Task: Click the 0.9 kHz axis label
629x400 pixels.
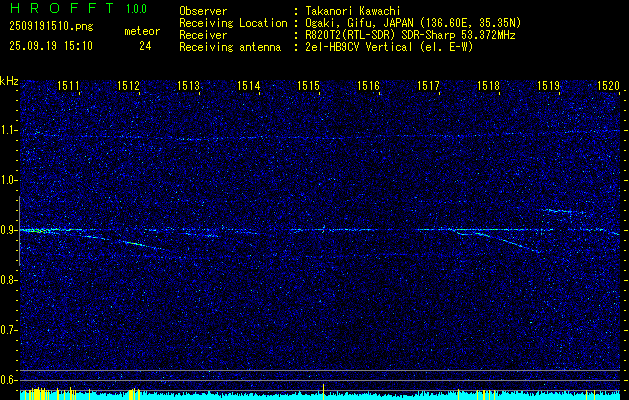Action: [9, 230]
